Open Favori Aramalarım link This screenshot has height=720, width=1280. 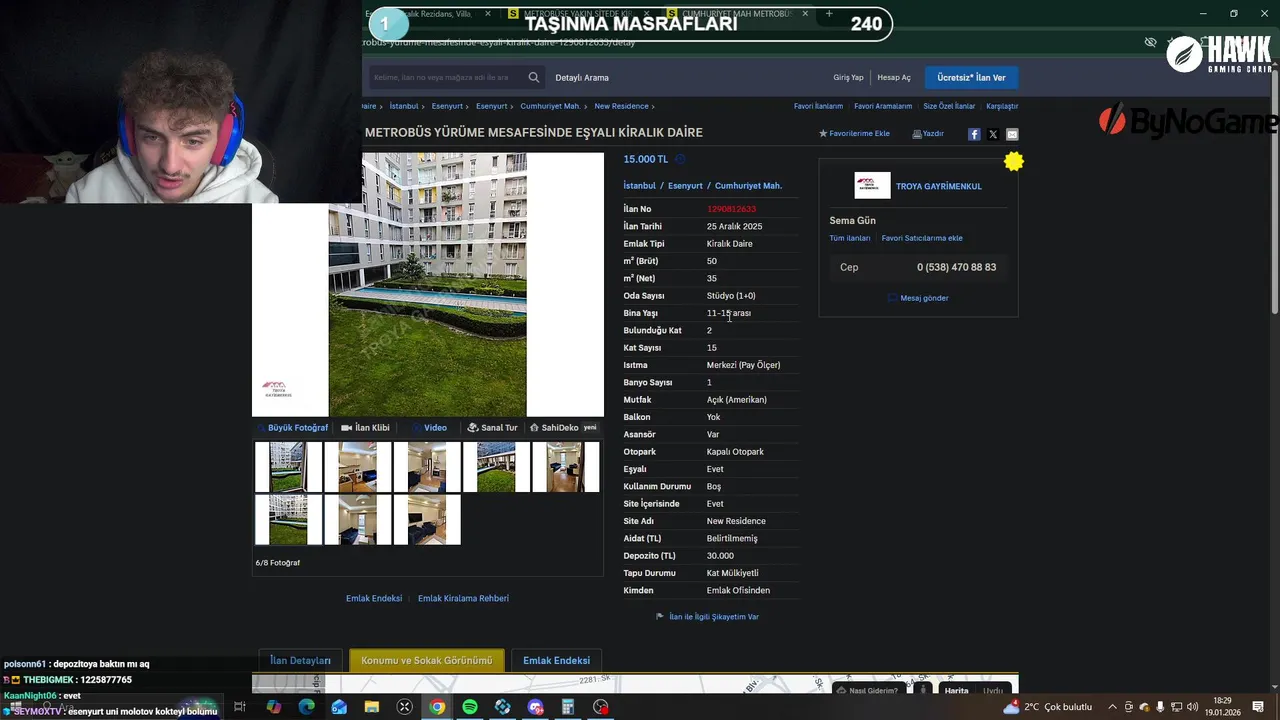[x=883, y=106]
